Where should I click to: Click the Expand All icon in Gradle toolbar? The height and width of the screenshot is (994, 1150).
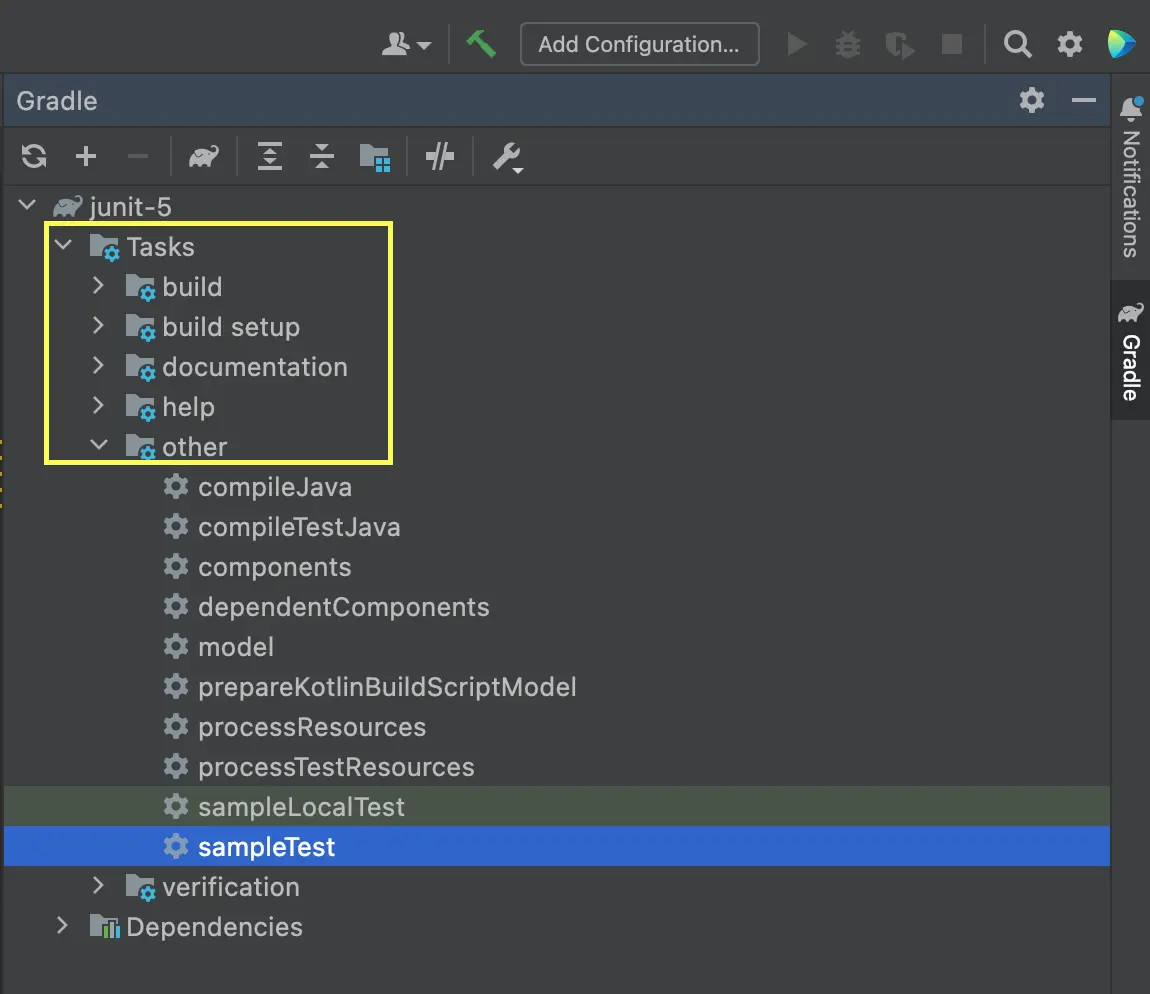point(270,156)
